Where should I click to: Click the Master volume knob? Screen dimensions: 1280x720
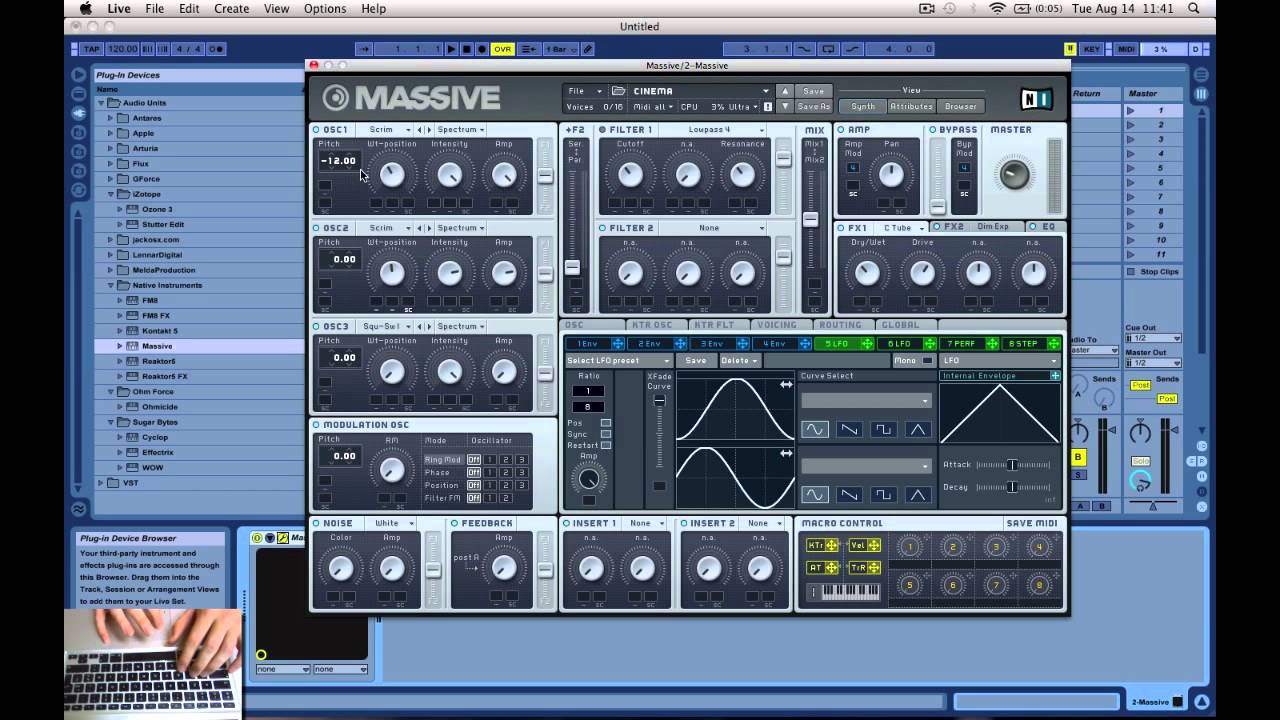[x=1013, y=174]
